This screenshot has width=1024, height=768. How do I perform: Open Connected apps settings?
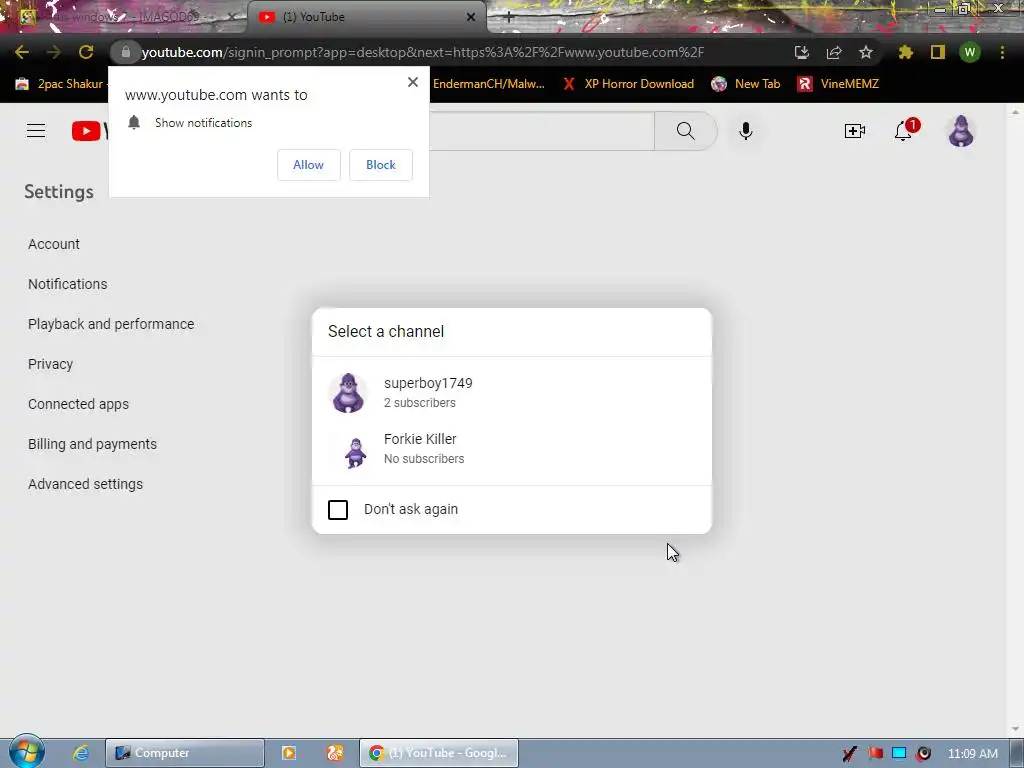click(x=78, y=404)
